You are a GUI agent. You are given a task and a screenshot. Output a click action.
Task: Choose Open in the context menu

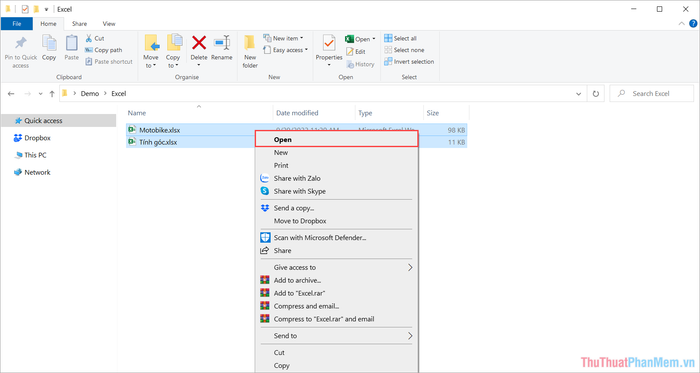point(337,139)
